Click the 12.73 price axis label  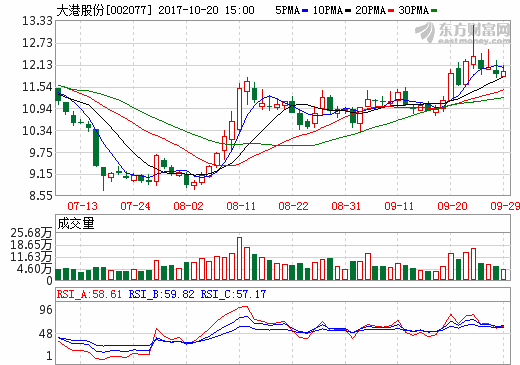click(37, 43)
